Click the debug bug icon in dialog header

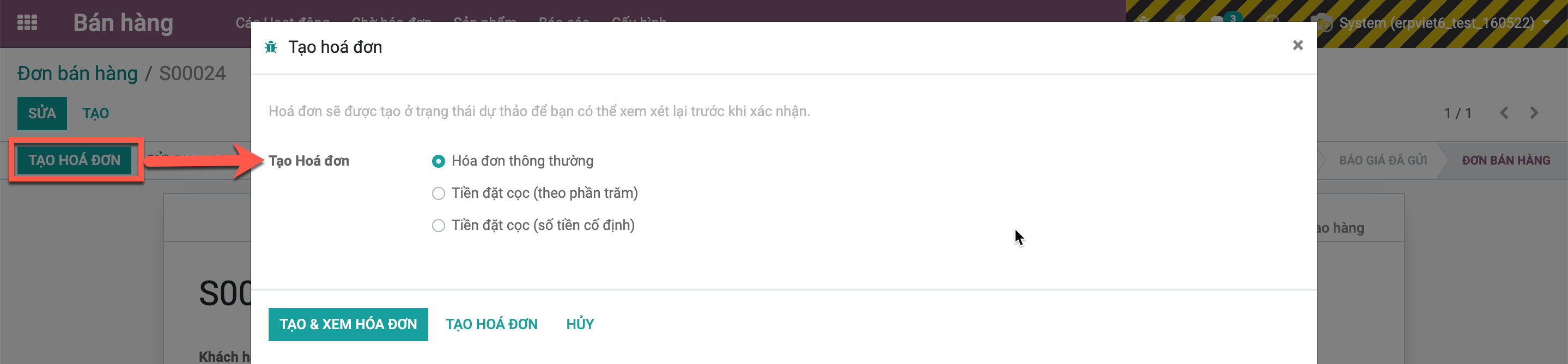[271, 47]
